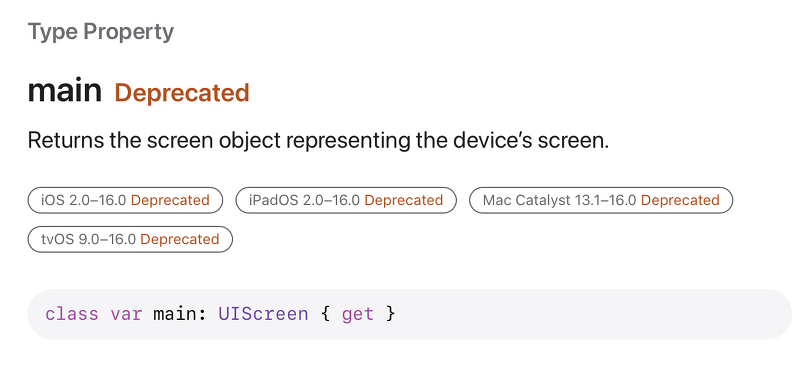Viewport: 800px width, 365px height.
Task: Click the opening brace in code declaration
Action: coord(326,313)
